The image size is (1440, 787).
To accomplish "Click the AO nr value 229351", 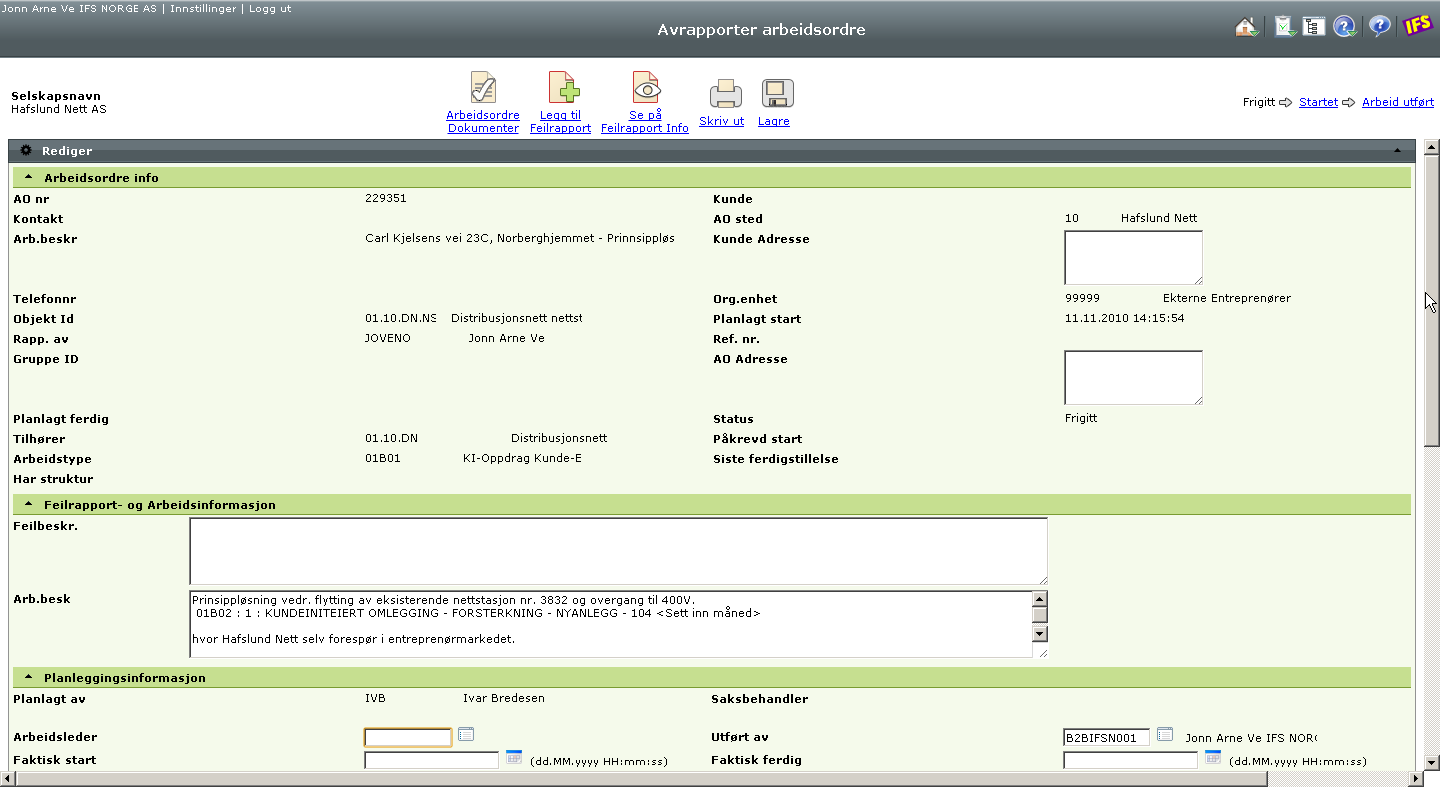I will click(x=386, y=198).
